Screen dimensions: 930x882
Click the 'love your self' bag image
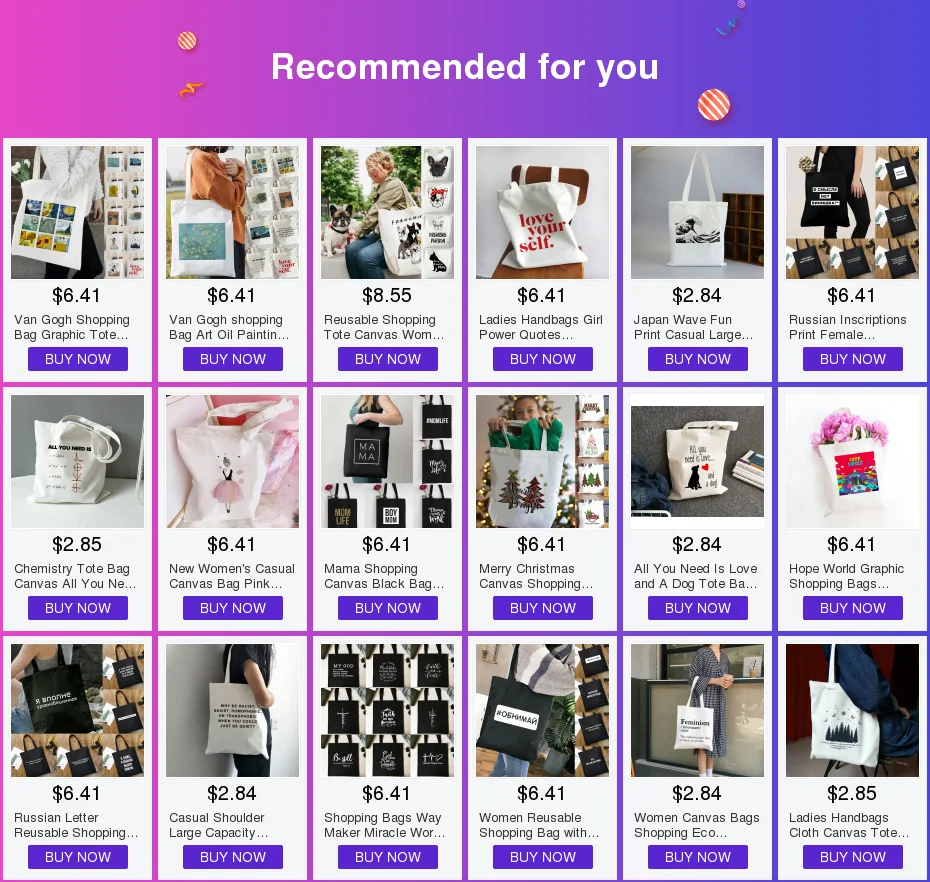[x=542, y=212]
